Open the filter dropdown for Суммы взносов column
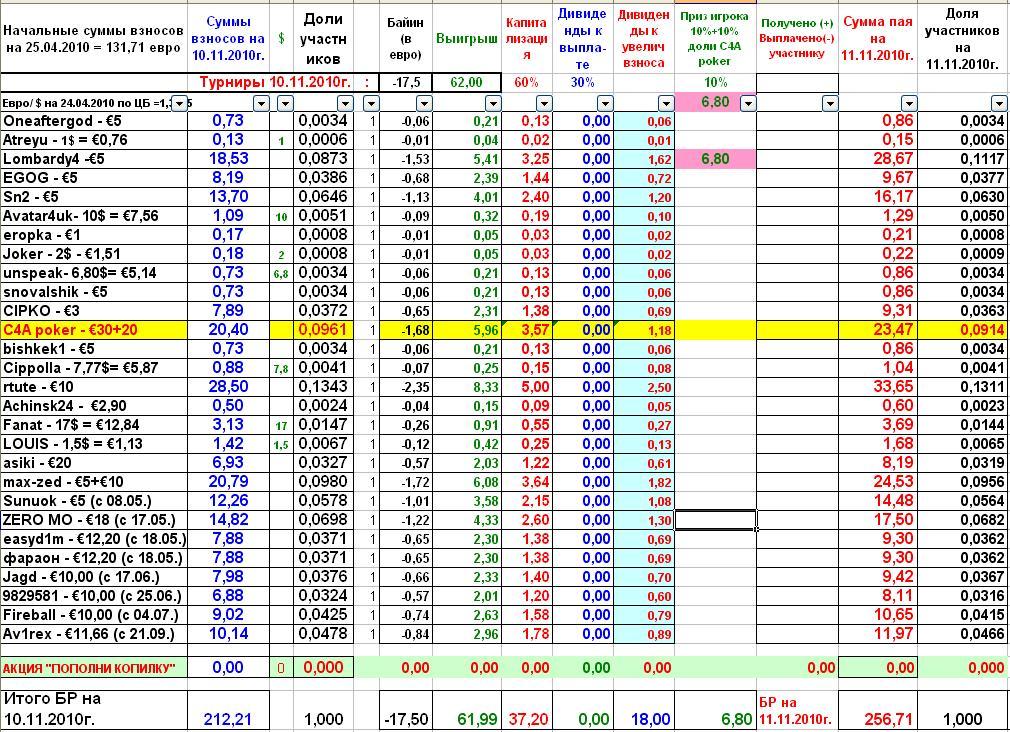This screenshot has height=732, width=1010. [x=262, y=103]
